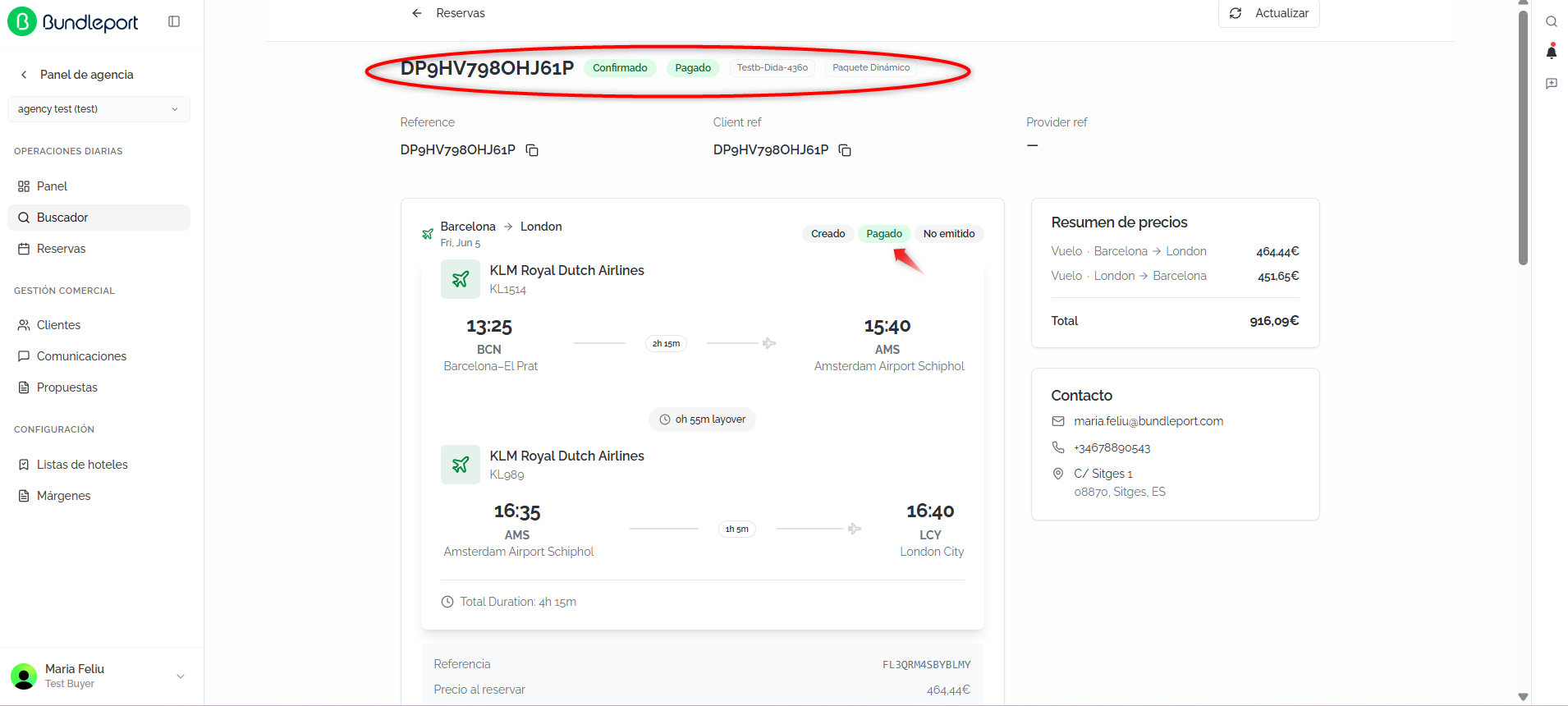Open Panel in sidebar

[99, 186]
